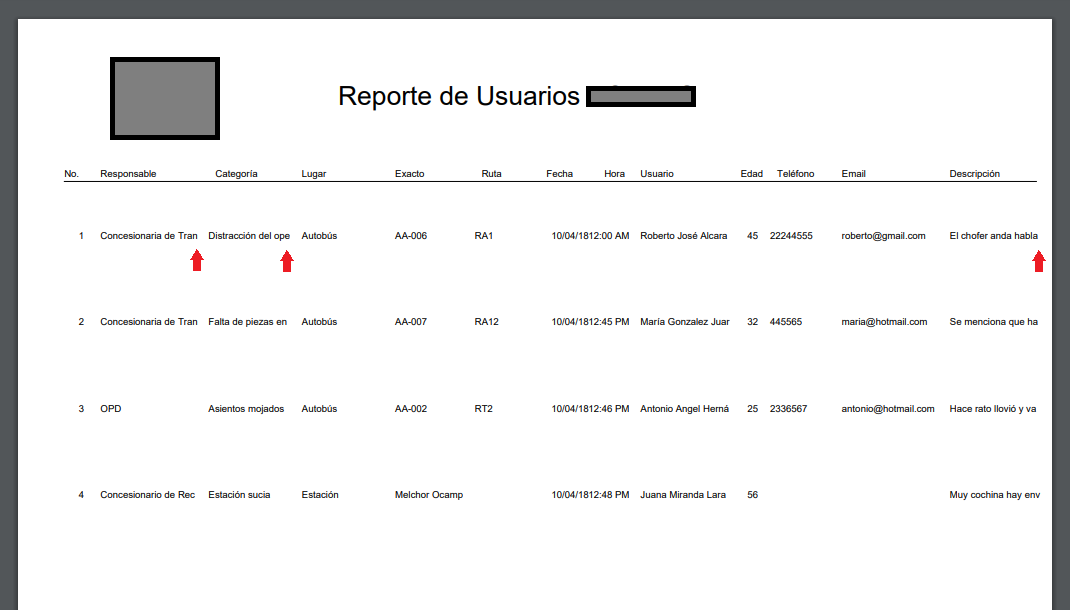The image size is (1070, 610).
Task: Select the redacted bar beside the report title
Action: [x=640, y=97]
